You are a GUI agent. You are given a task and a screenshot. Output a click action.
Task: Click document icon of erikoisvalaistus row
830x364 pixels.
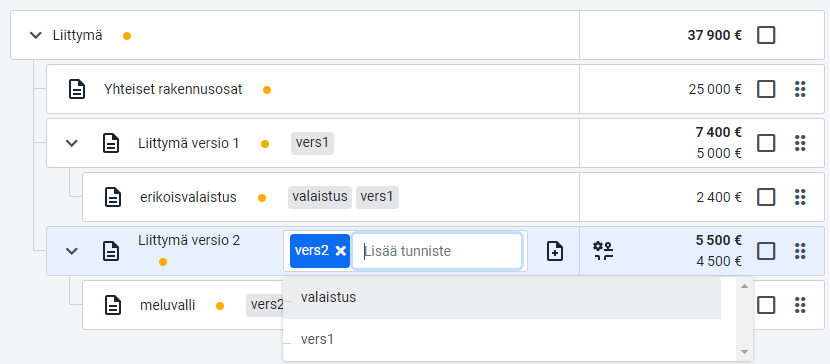click(112, 197)
